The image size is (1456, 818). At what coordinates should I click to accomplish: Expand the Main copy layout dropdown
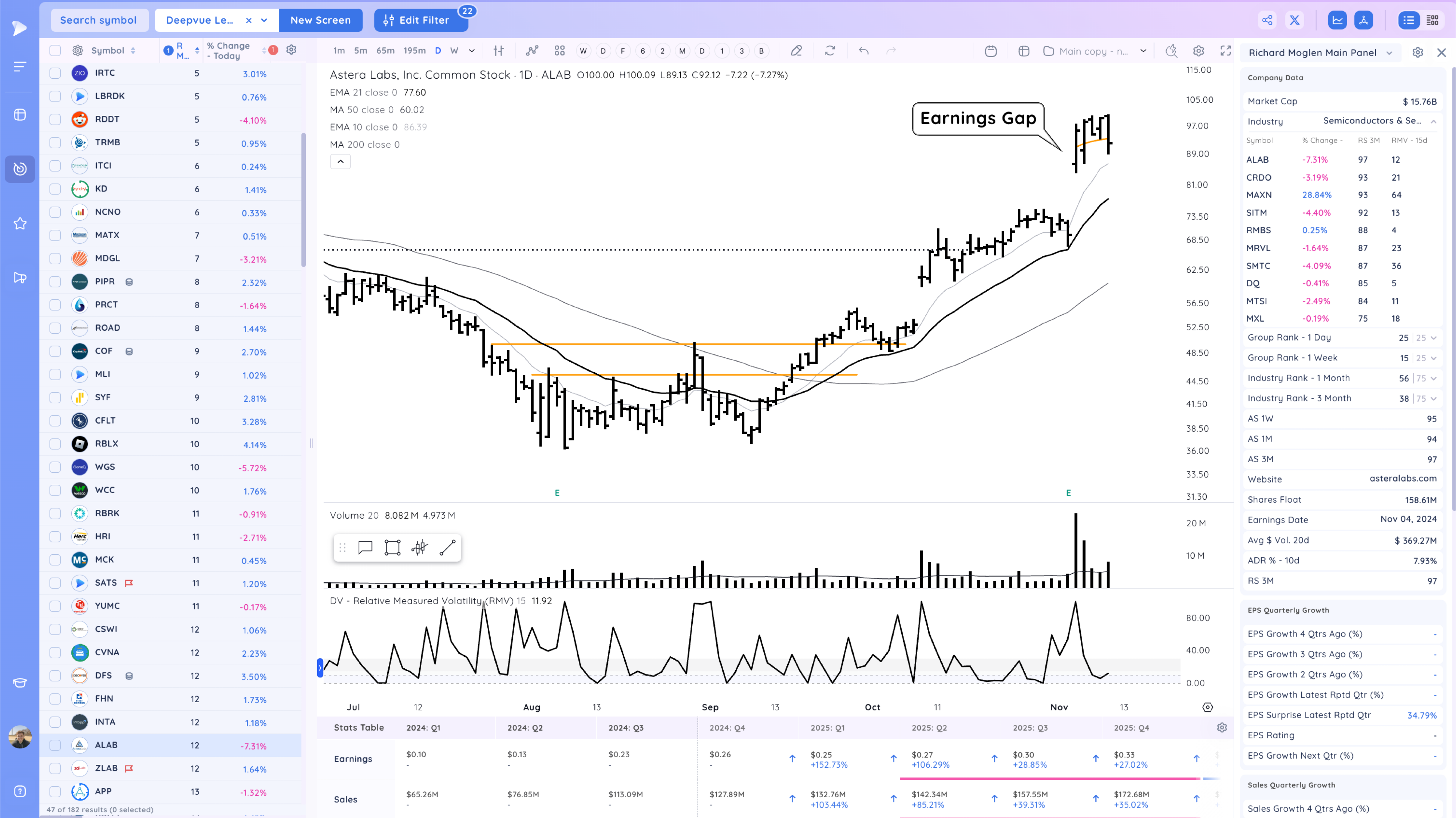tap(1143, 51)
